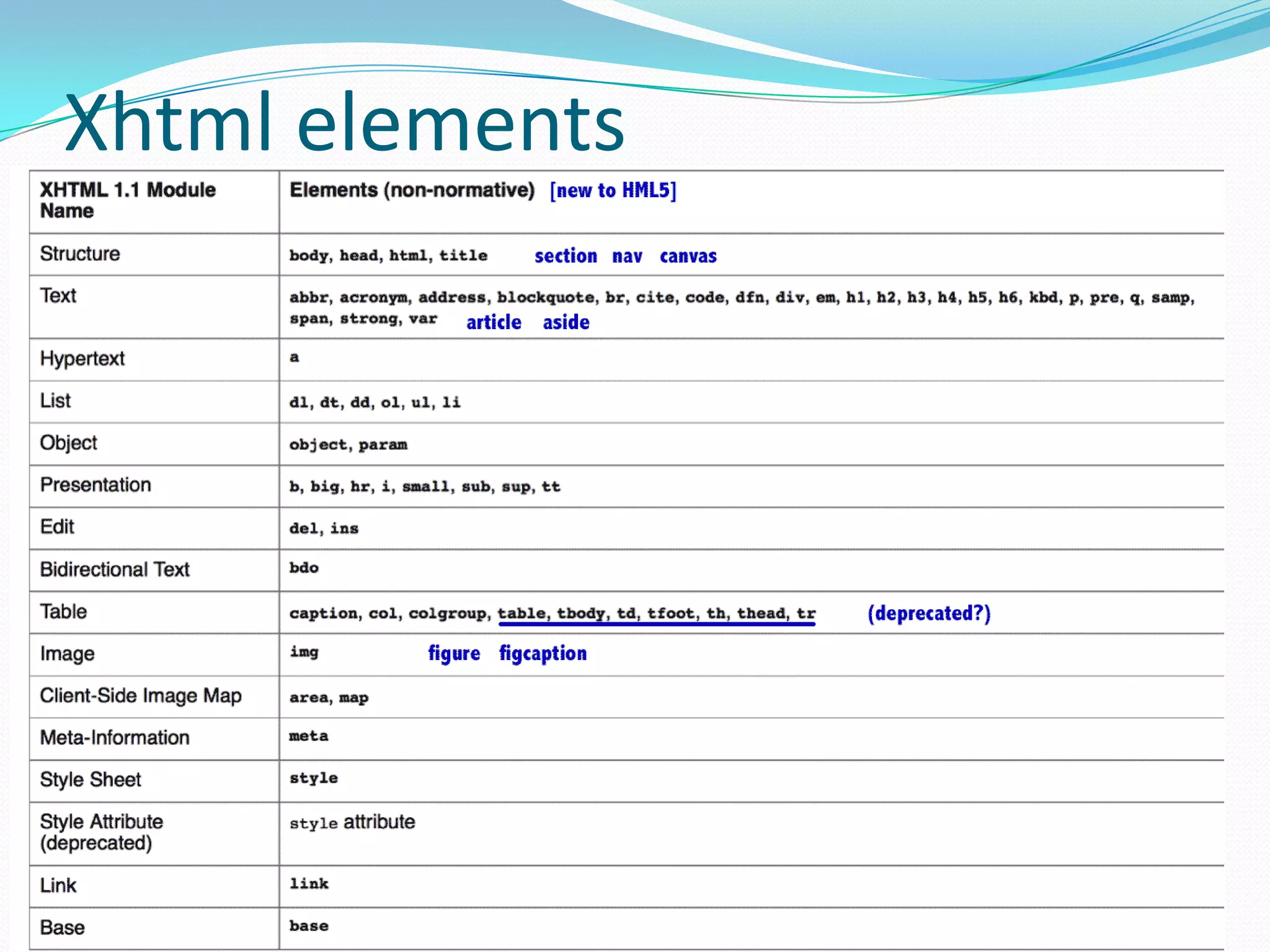Click the 'meta' element text
The height and width of the screenshot is (952, 1270).
[309, 736]
